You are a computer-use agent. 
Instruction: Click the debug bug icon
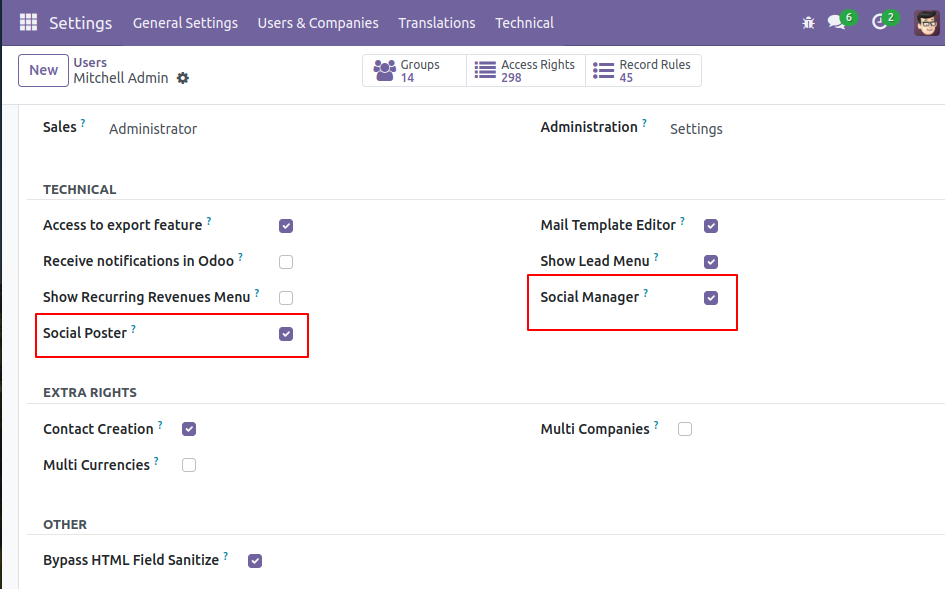pyautogui.click(x=808, y=22)
